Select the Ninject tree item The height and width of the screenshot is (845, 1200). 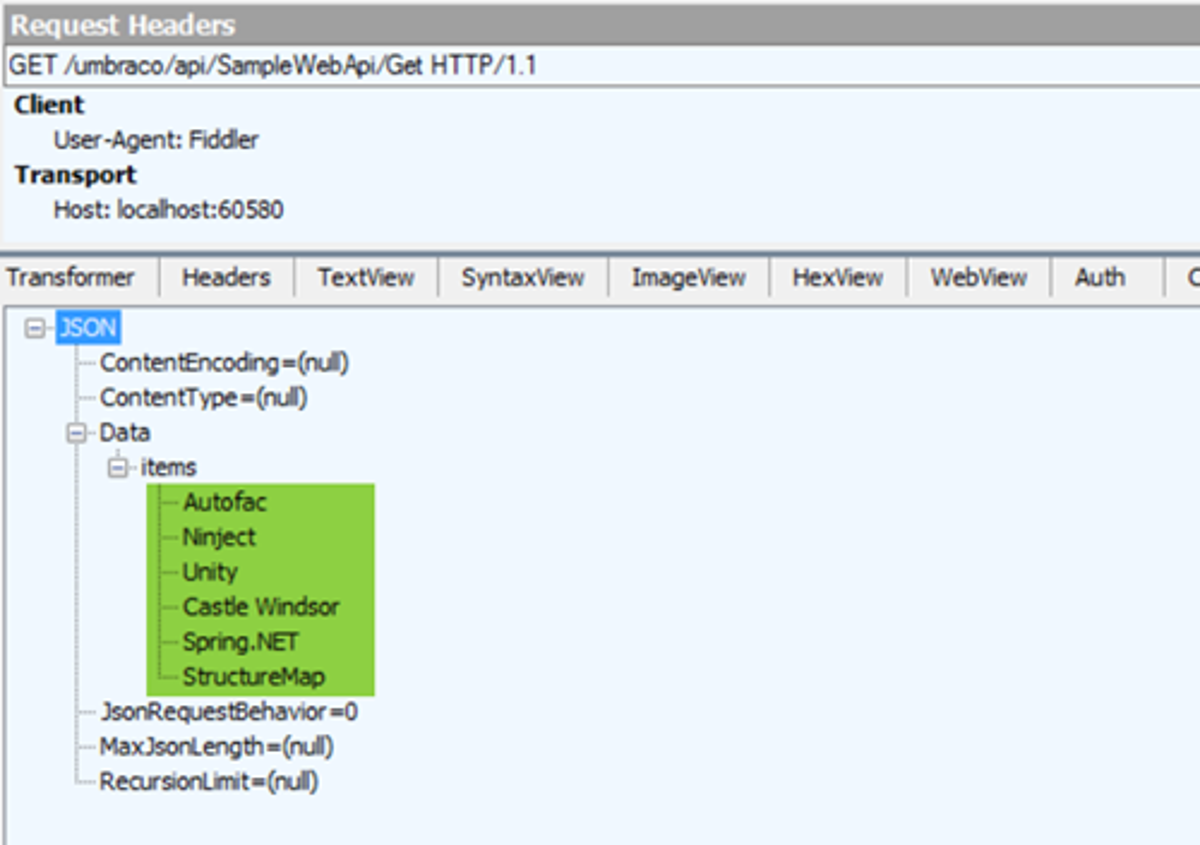click(x=219, y=537)
